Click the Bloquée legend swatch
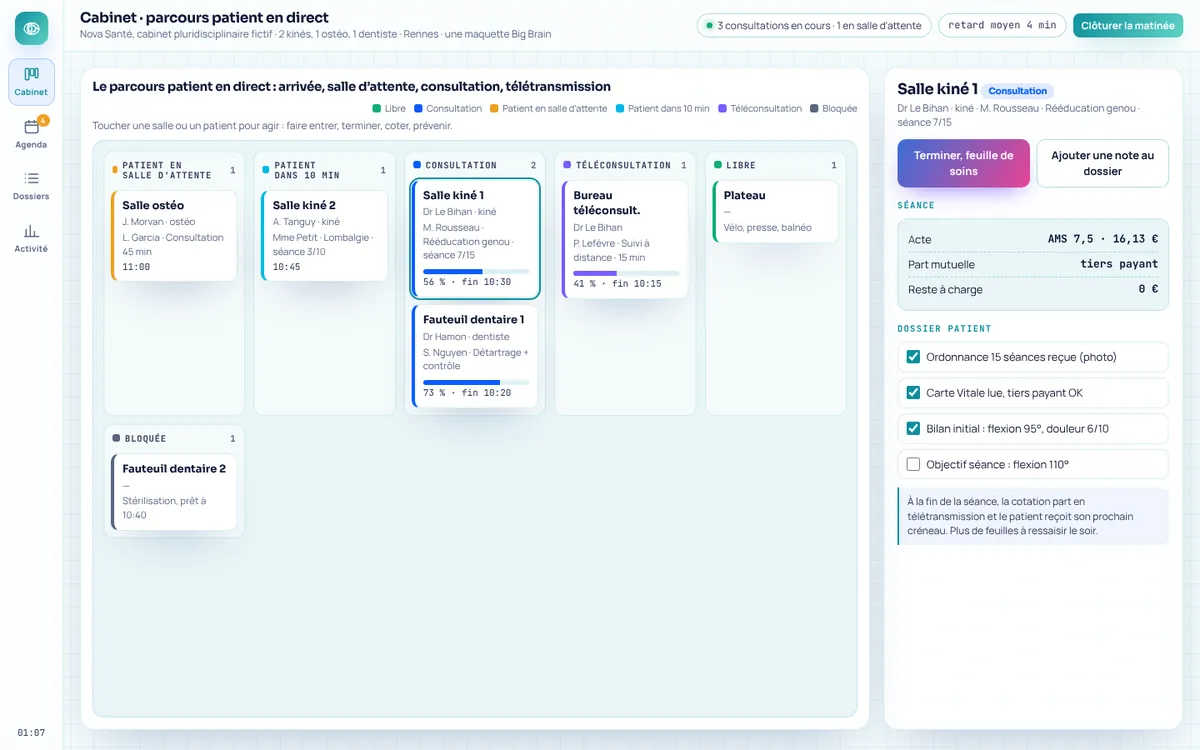 [814, 108]
